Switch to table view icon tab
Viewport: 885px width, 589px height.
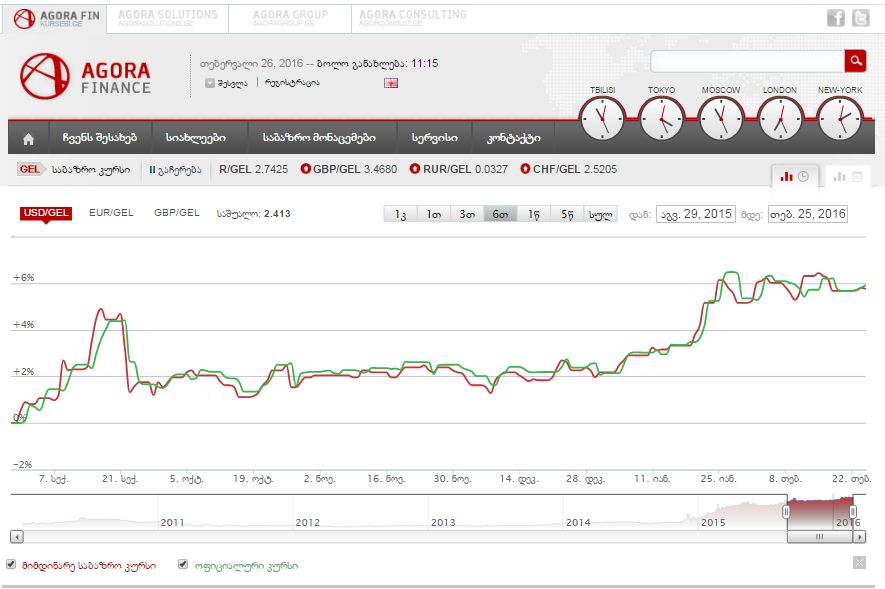pyautogui.click(x=848, y=176)
